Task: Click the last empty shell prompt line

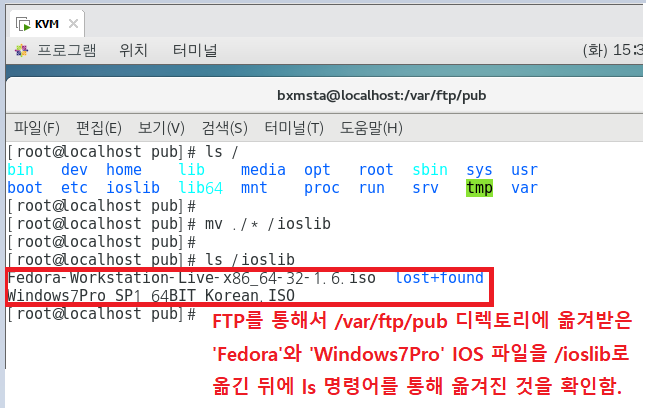Action: pos(101,314)
